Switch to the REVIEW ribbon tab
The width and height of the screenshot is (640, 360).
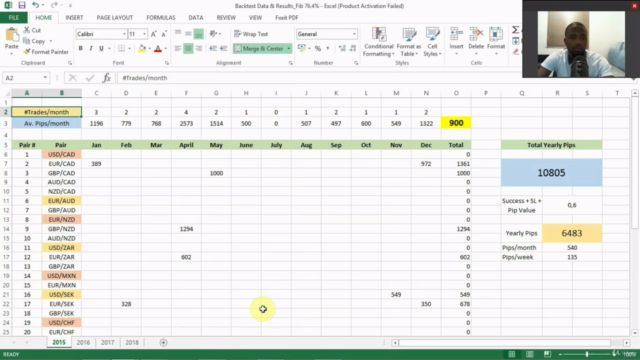(226, 18)
